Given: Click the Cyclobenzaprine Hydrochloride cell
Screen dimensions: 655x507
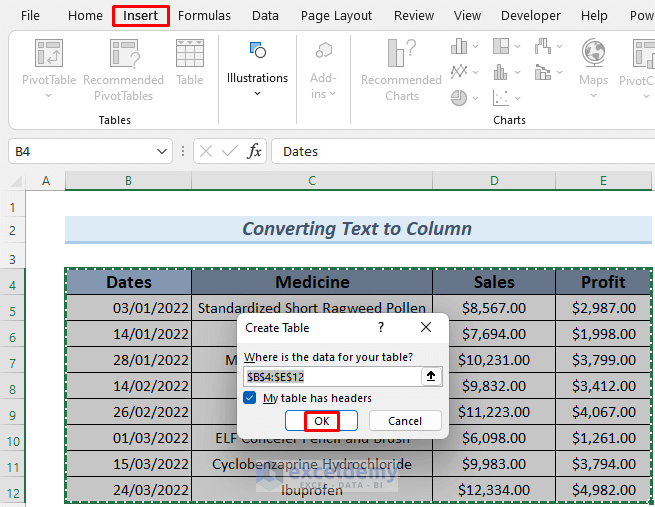Looking at the screenshot, I should point(312,464).
